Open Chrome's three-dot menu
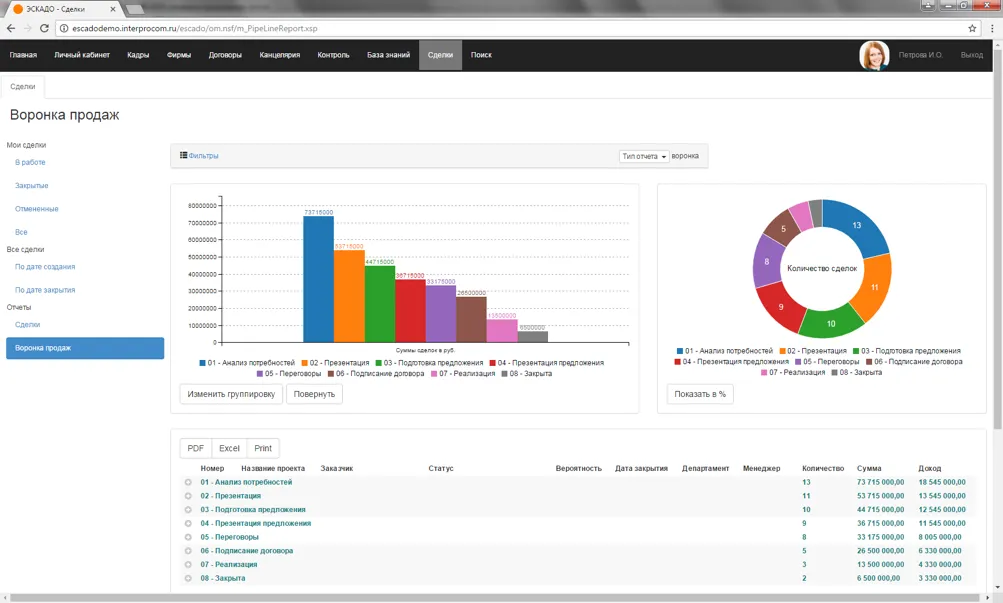Screen dimensions: 1003x603 (x=992, y=28)
